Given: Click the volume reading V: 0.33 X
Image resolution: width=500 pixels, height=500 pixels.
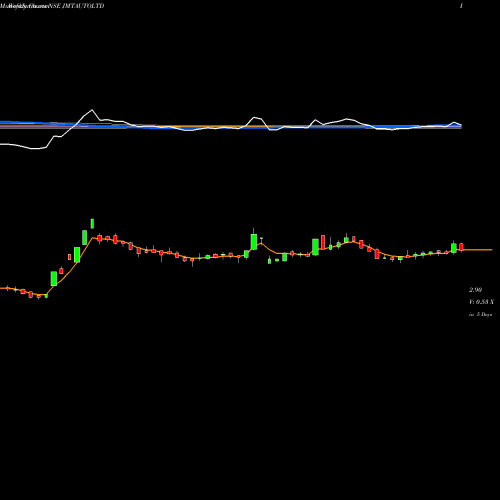Looking at the screenshot, I should [x=481, y=302].
